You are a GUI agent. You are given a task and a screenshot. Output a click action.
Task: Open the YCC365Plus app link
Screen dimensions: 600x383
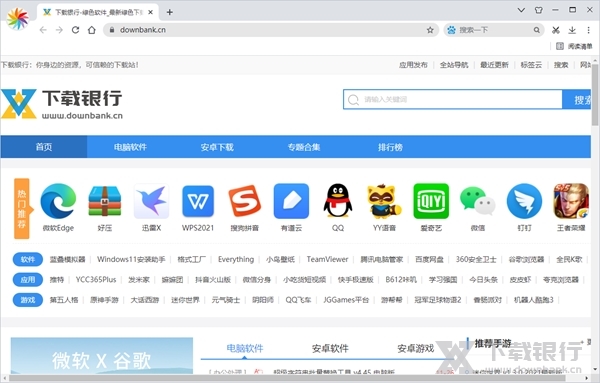(x=96, y=280)
